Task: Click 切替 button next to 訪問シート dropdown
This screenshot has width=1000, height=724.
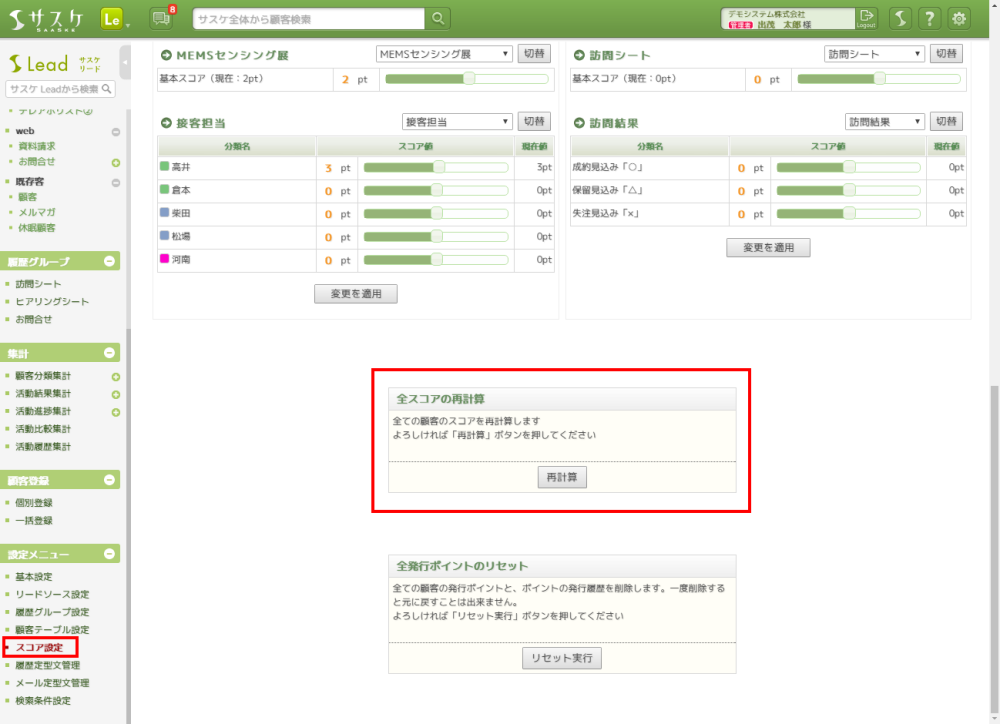Action: (x=946, y=54)
